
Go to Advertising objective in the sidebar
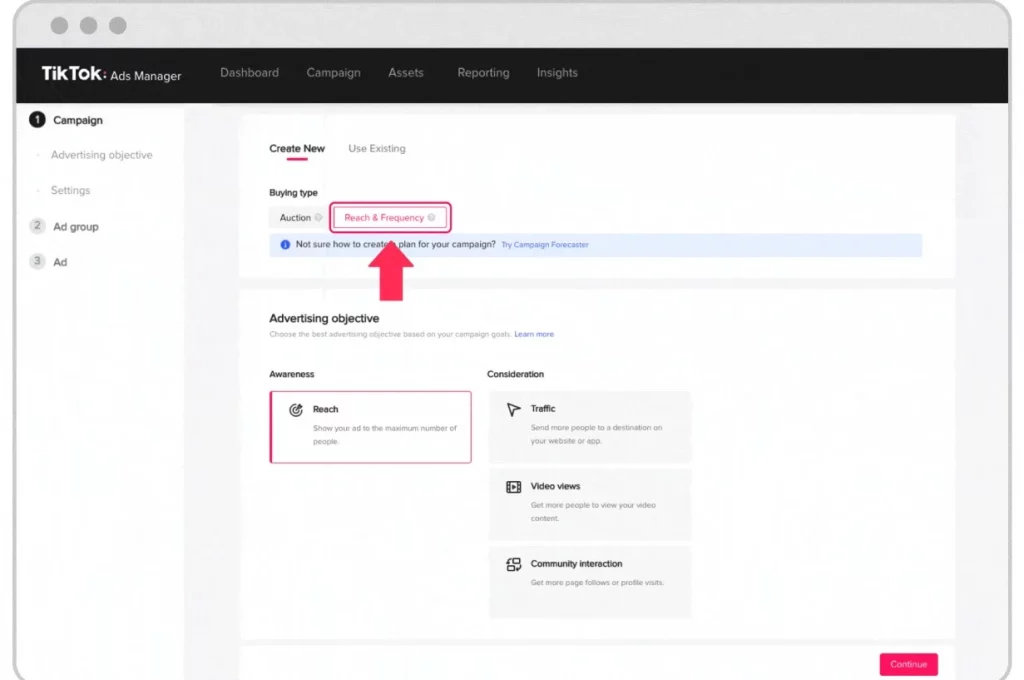[x=101, y=155]
